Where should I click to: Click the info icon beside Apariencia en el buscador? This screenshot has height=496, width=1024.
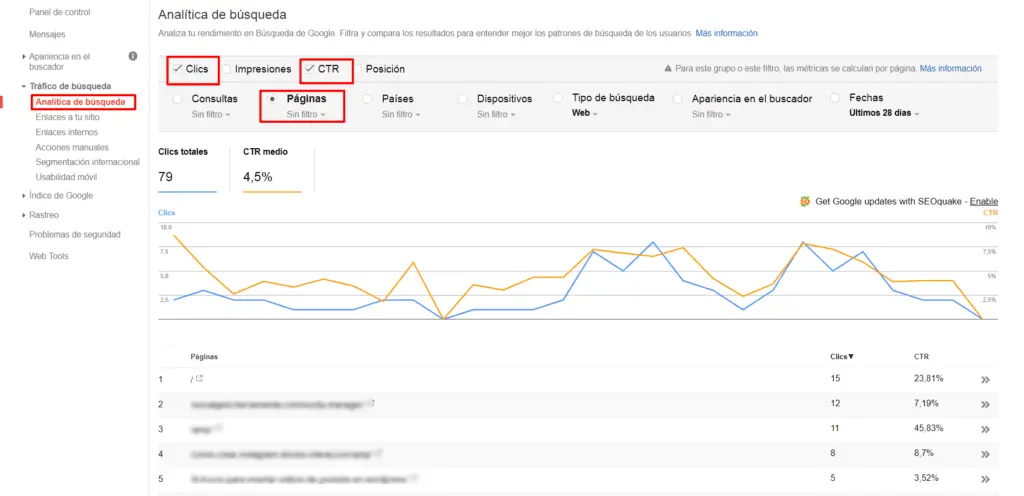coord(133,57)
